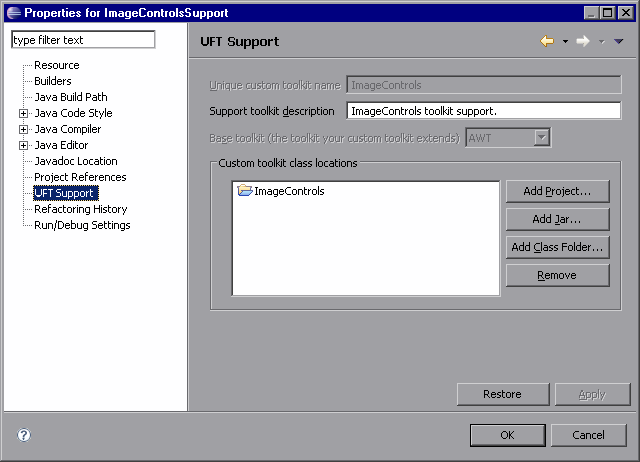
Task: Click the Remove button
Action: tap(558, 275)
